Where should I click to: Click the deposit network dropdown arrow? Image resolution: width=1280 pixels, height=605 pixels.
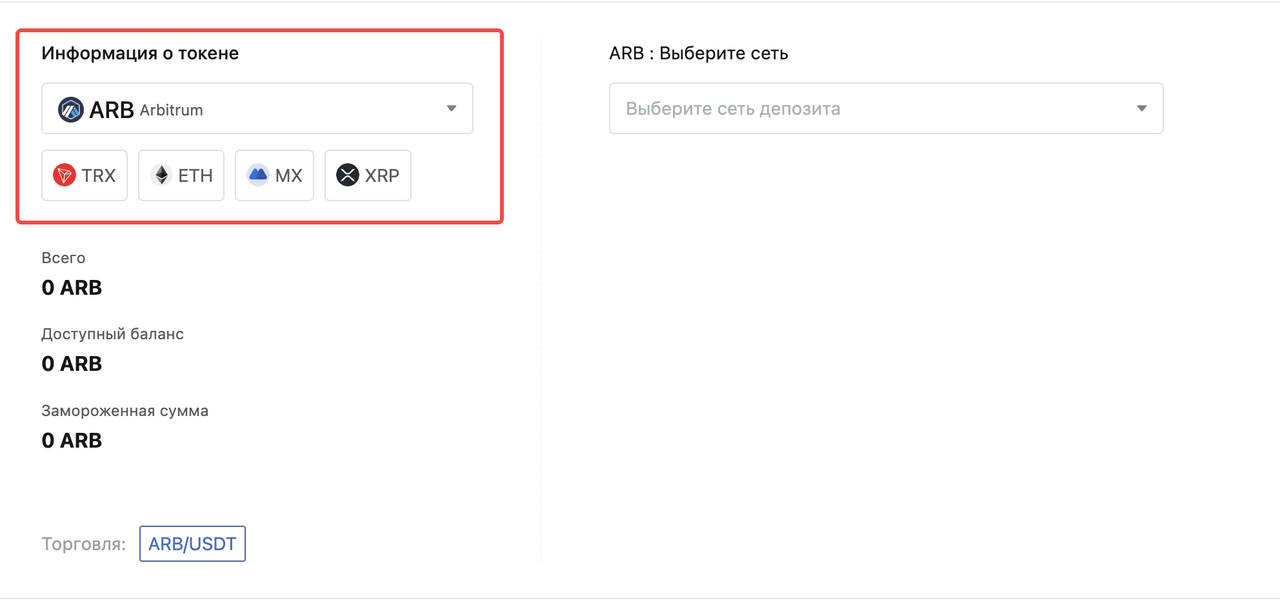click(x=1142, y=108)
